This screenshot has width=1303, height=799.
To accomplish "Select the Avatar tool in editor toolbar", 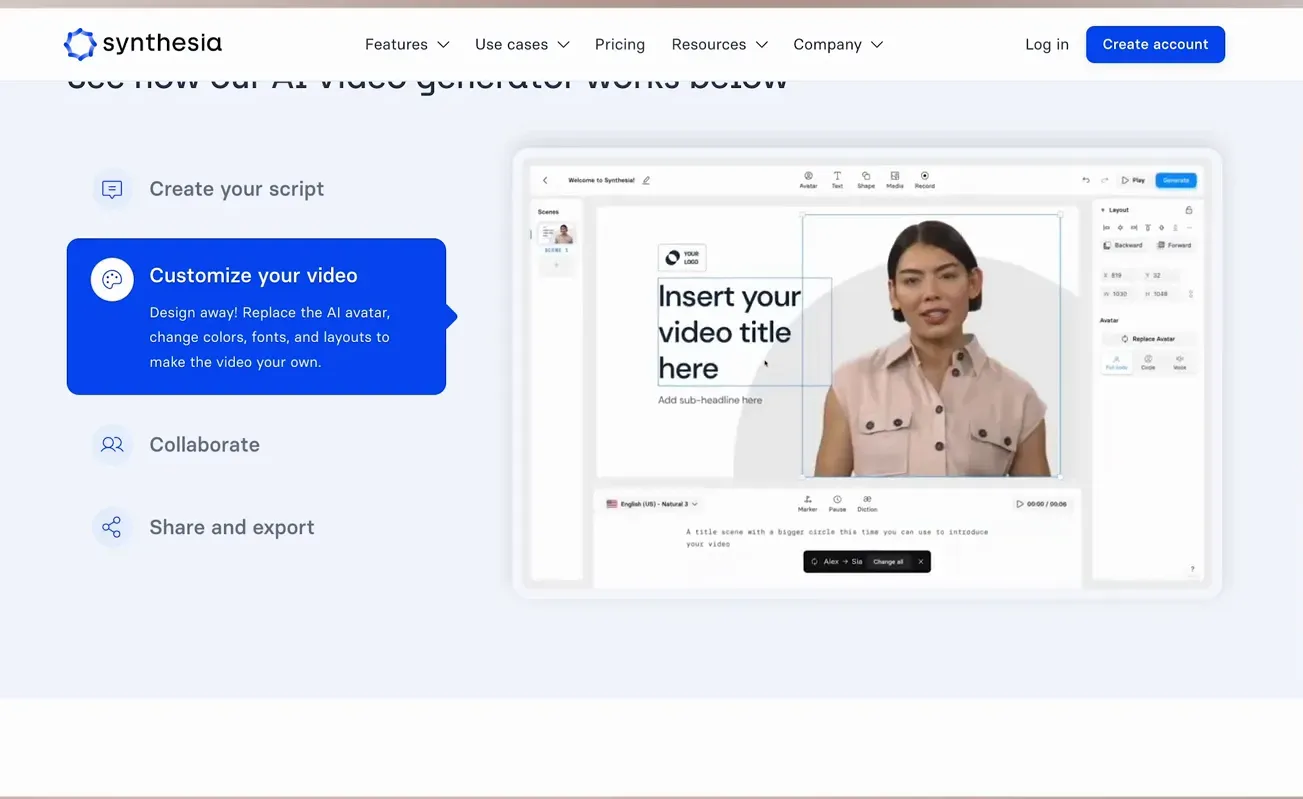I will tap(808, 179).
